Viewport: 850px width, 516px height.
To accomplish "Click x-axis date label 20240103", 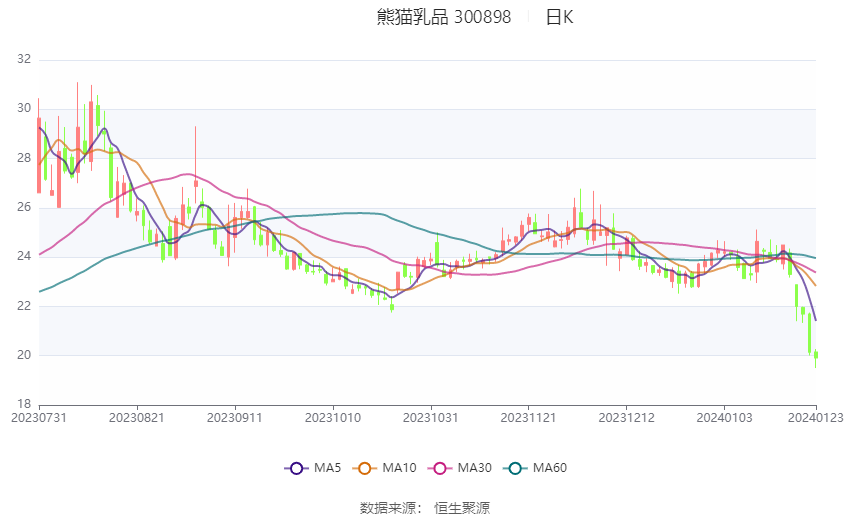I will 724,418.
